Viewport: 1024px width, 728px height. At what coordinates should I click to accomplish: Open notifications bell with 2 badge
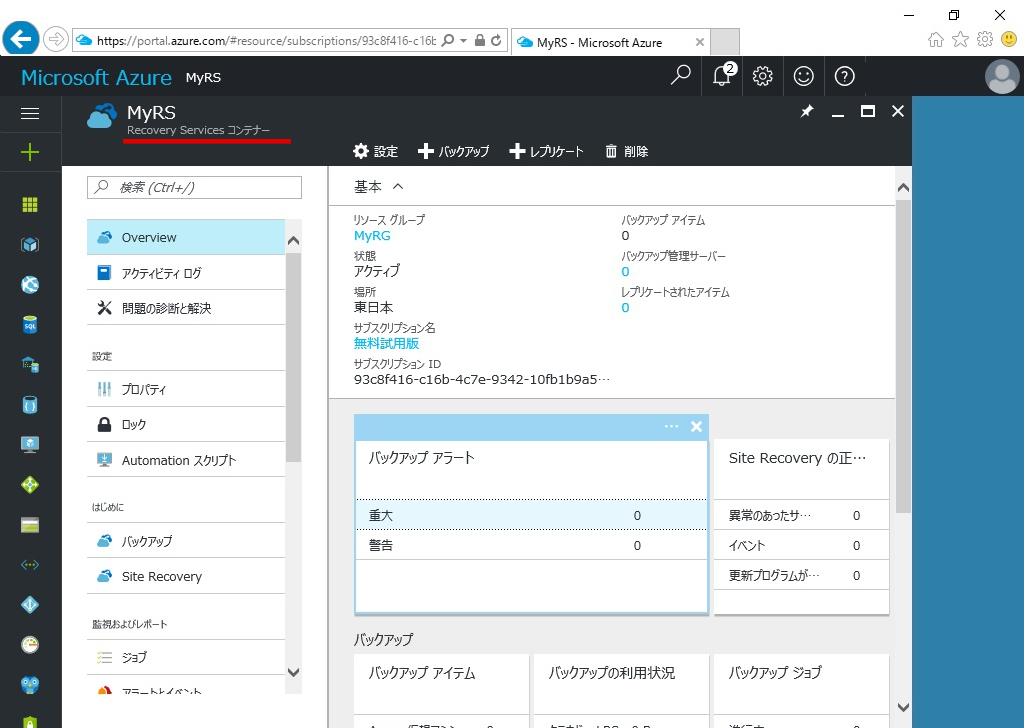tap(722, 76)
